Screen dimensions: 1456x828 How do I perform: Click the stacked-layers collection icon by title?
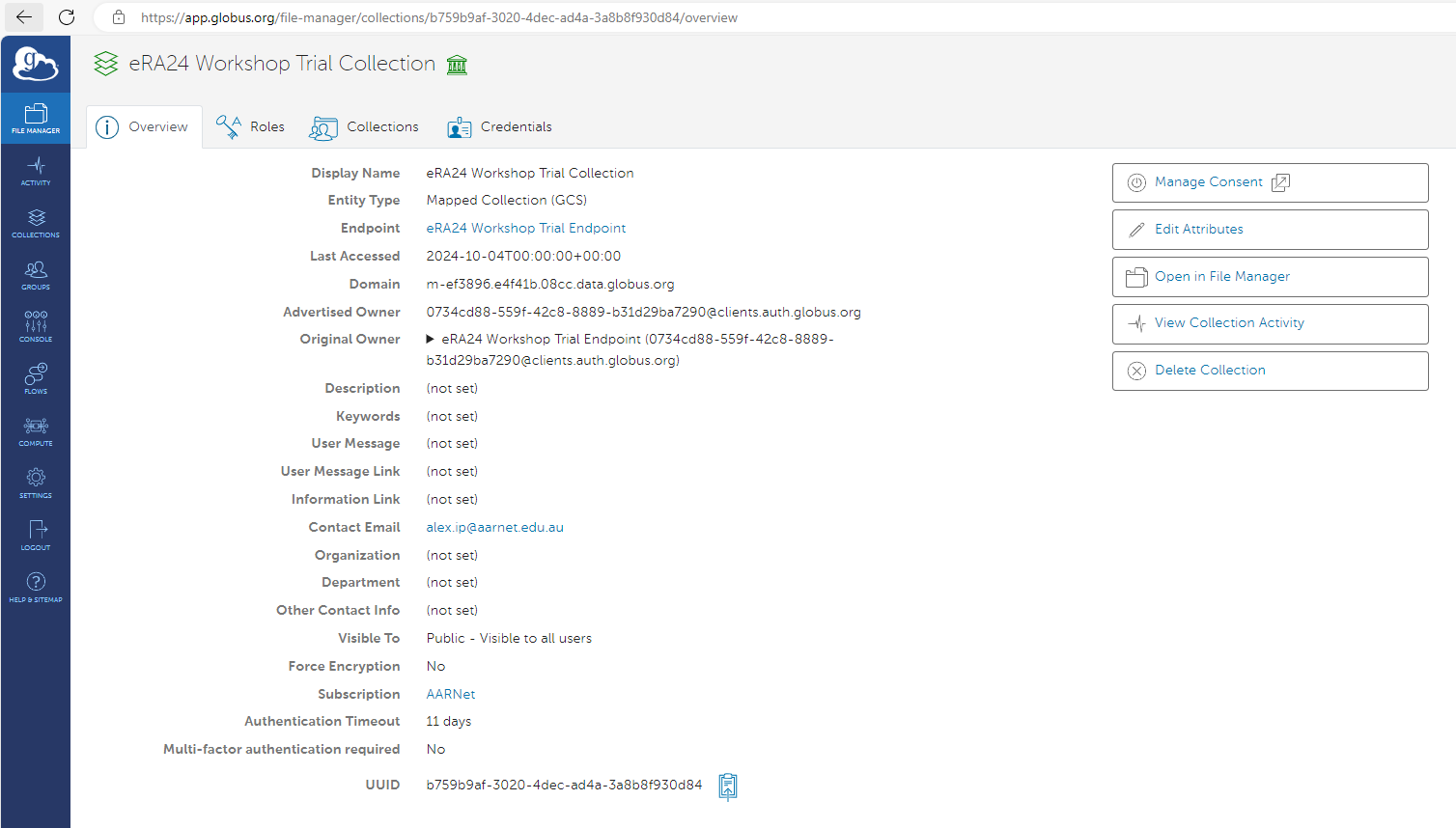point(105,64)
